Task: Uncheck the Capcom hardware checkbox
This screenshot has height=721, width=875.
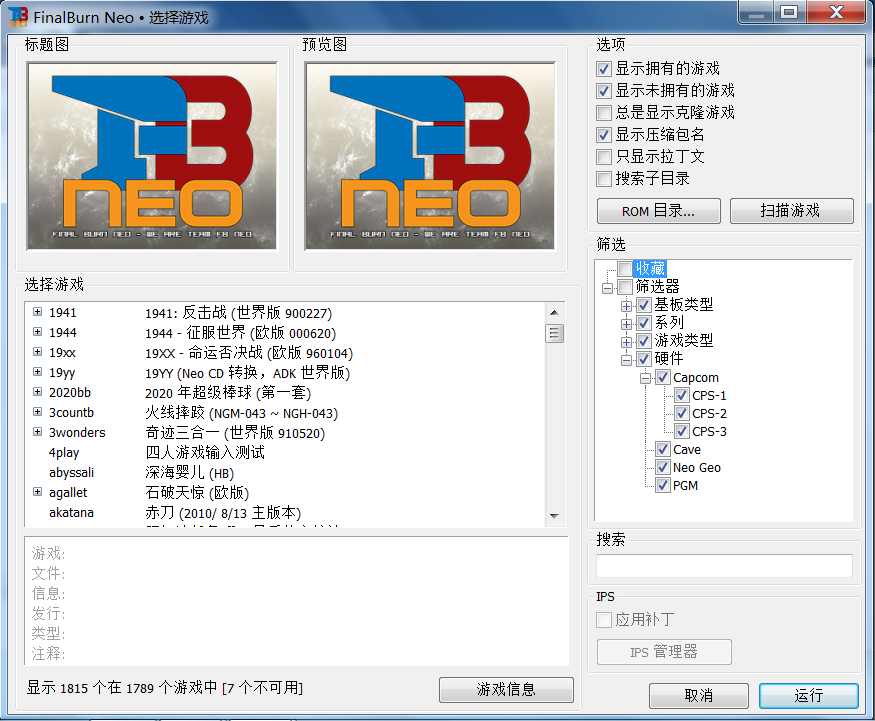Action: tap(662, 377)
